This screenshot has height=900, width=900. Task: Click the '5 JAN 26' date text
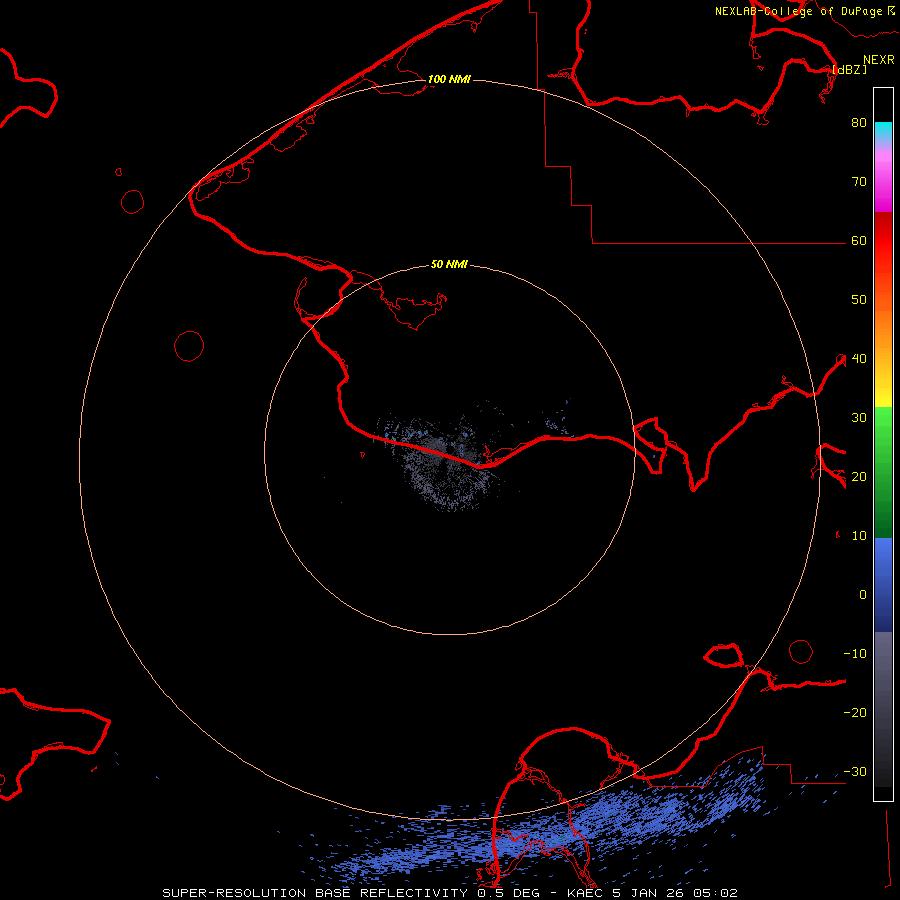pos(649,893)
